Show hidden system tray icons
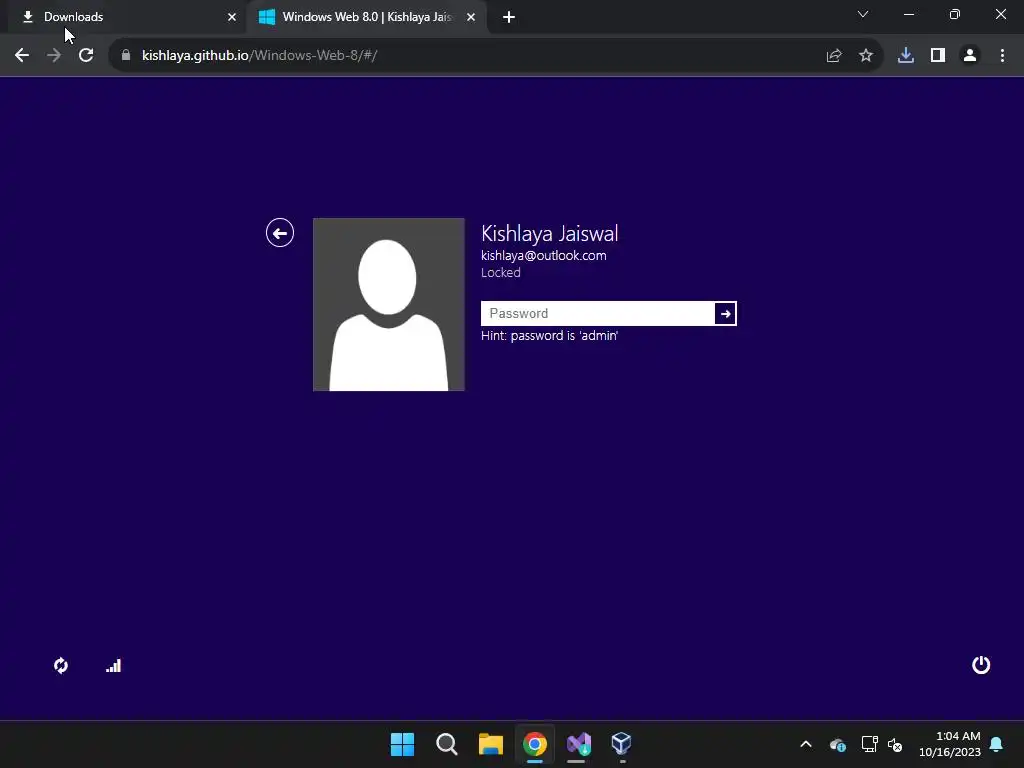The image size is (1024, 768). click(x=806, y=744)
